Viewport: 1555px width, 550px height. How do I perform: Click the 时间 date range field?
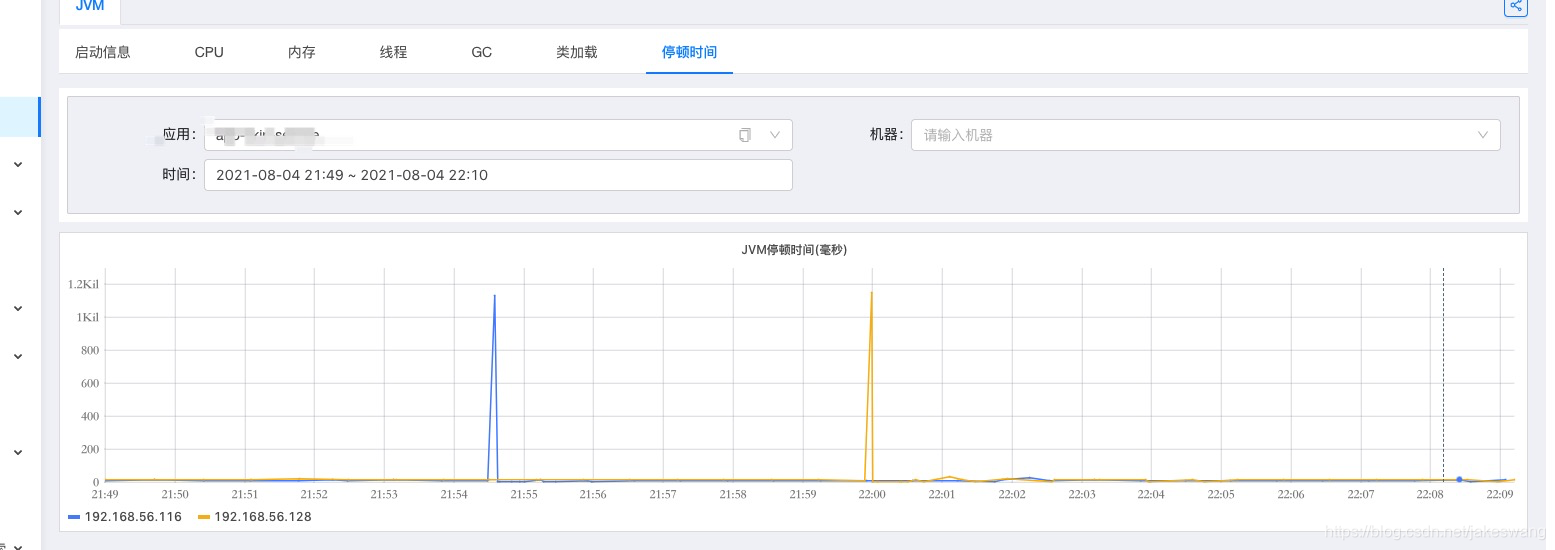coord(498,175)
